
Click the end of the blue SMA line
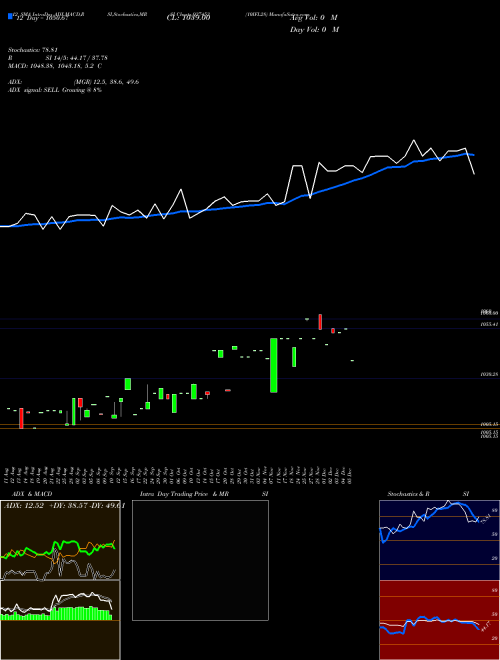tap(473, 155)
